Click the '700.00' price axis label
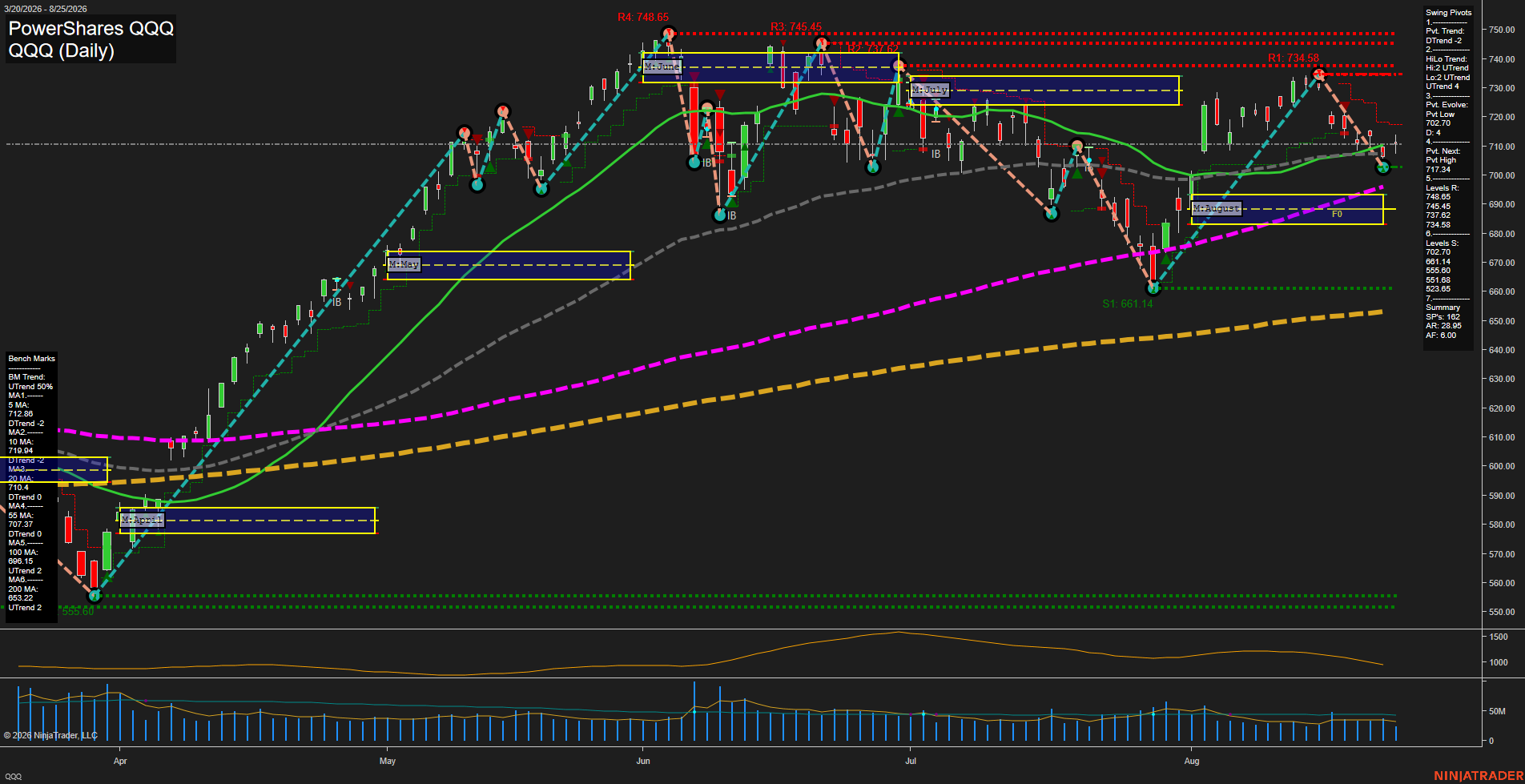 pyautogui.click(x=1502, y=175)
